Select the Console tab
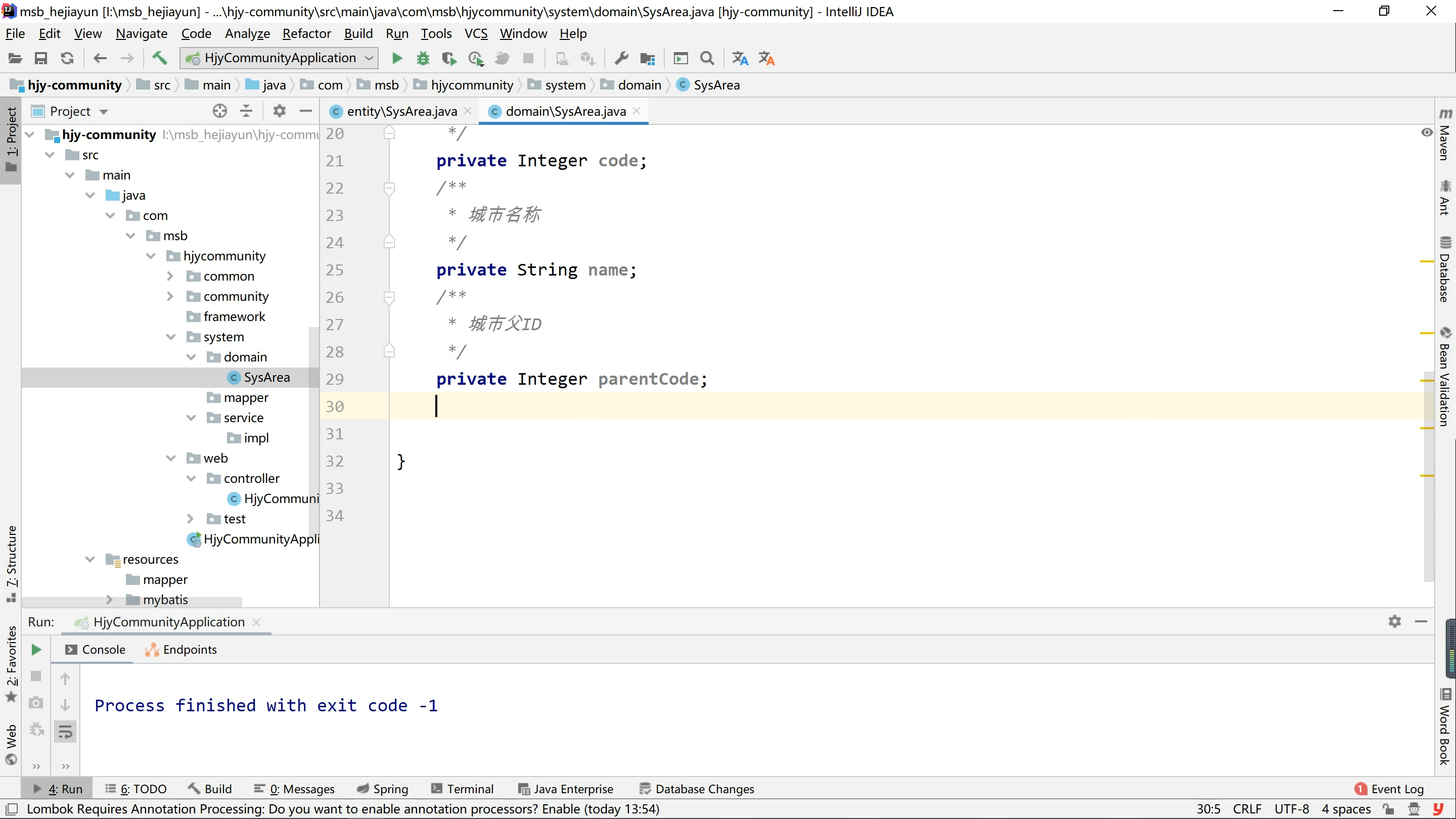 pos(95,650)
